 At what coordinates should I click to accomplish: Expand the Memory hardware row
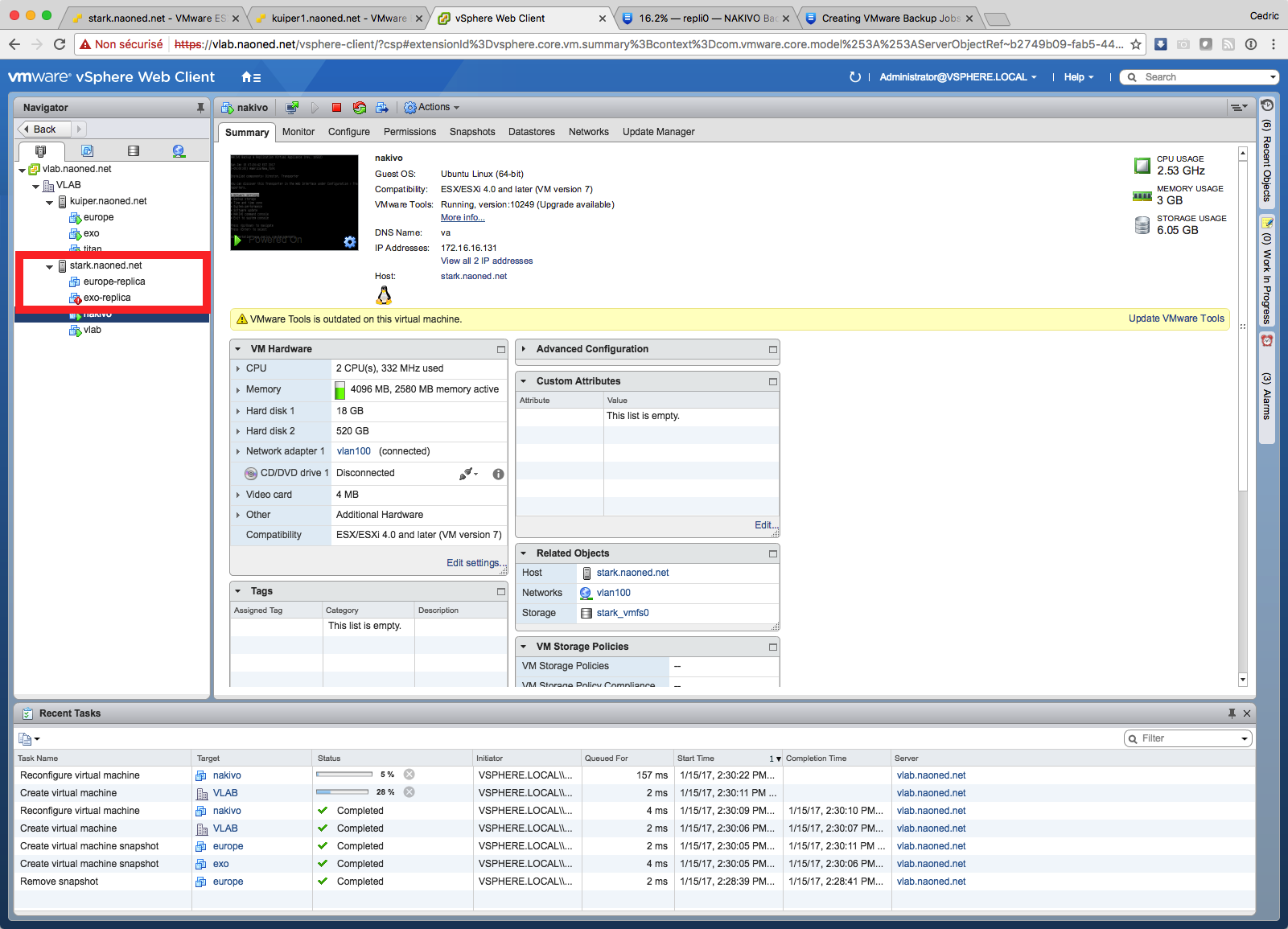[238, 390]
